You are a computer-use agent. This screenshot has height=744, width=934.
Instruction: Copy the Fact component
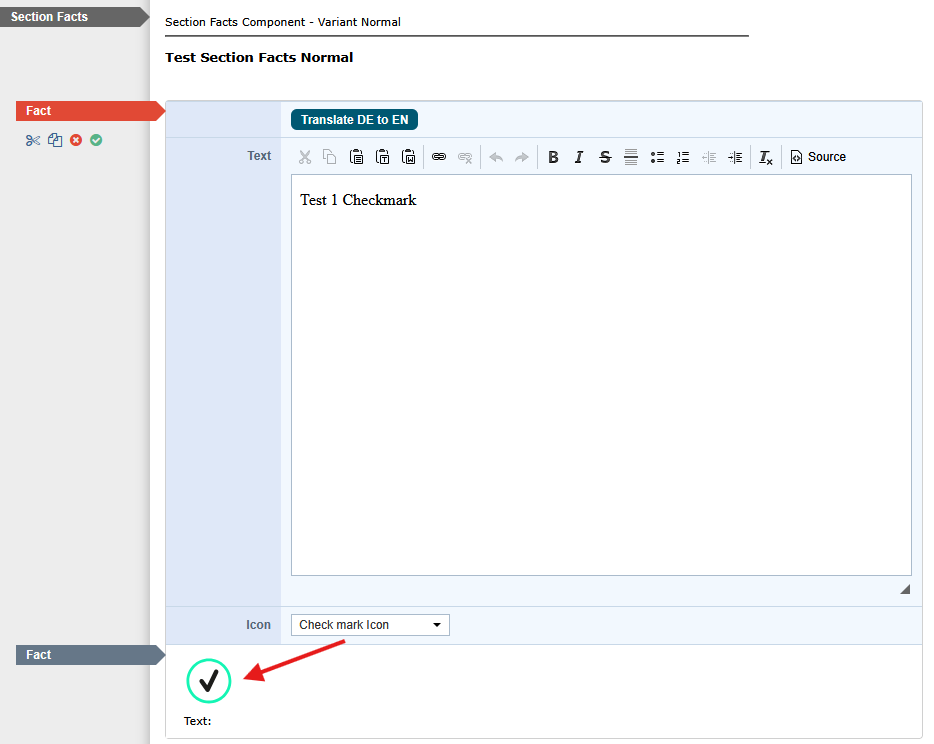point(55,140)
